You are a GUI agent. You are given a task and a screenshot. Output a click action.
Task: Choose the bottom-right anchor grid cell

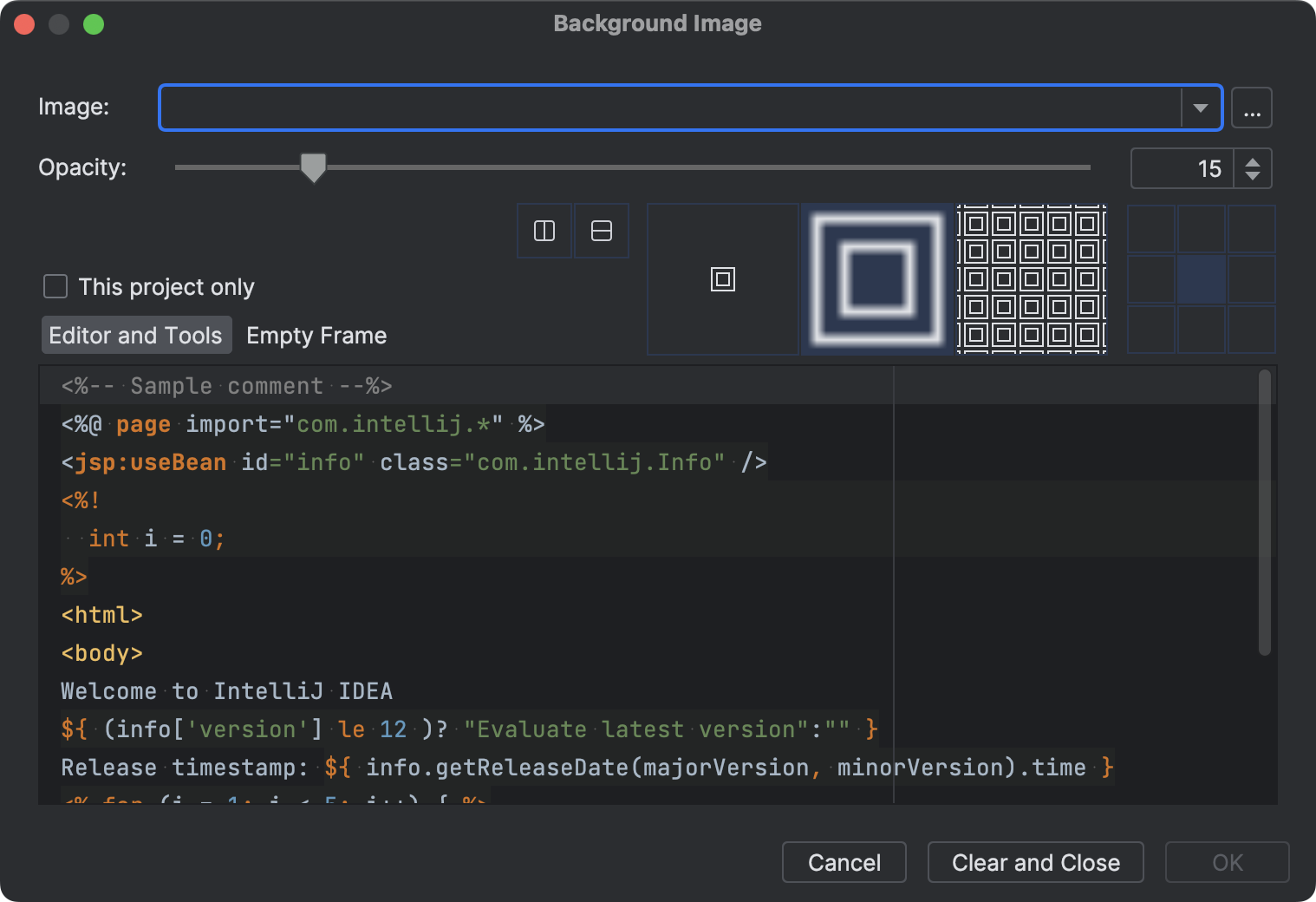tap(1251, 329)
